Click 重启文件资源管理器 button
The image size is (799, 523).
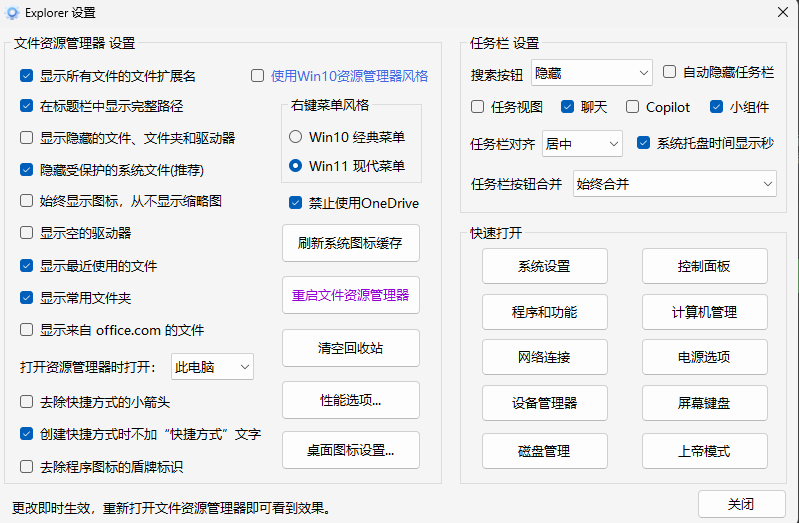click(350, 296)
